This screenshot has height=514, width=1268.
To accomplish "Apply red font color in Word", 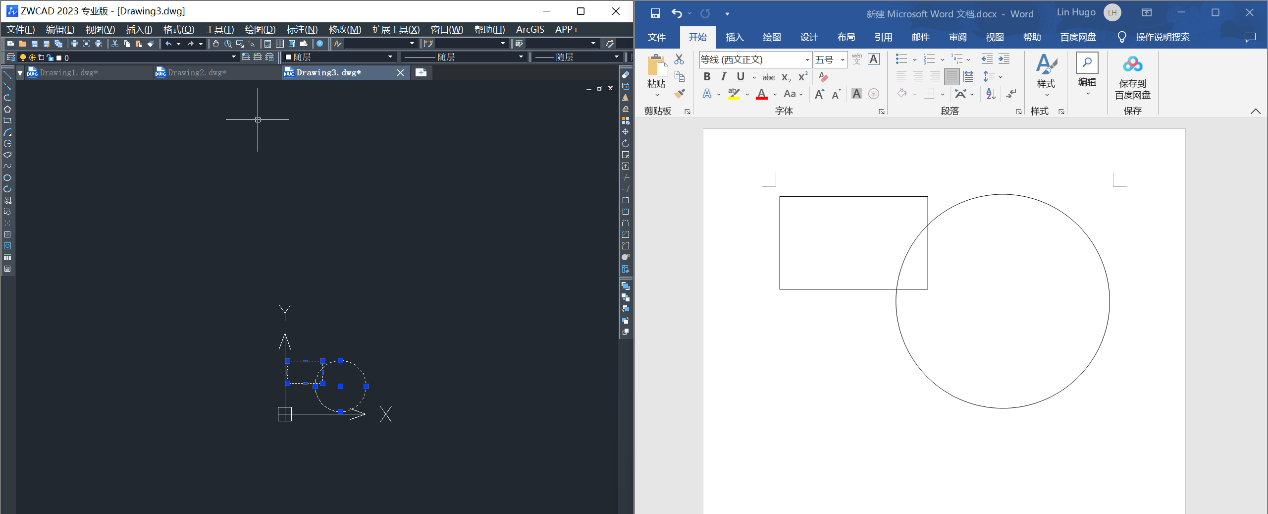I will tap(762, 94).
